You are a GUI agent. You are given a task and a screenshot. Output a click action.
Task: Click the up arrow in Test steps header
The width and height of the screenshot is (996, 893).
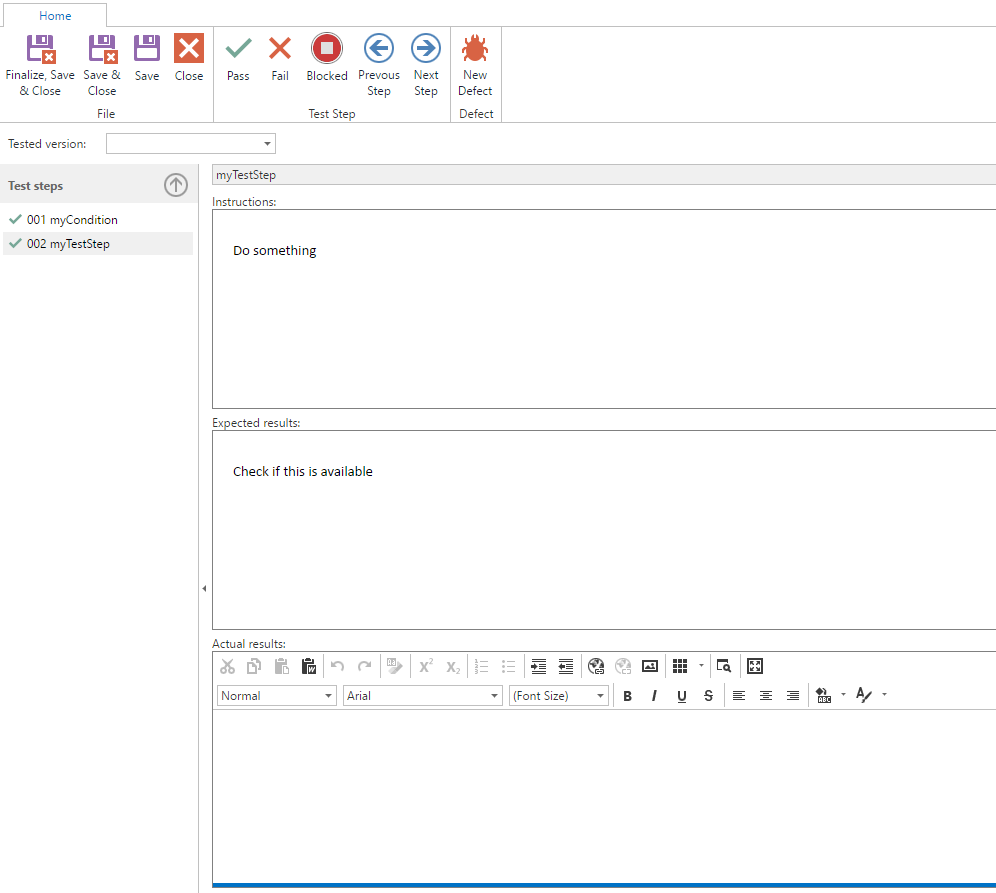(x=176, y=185)
